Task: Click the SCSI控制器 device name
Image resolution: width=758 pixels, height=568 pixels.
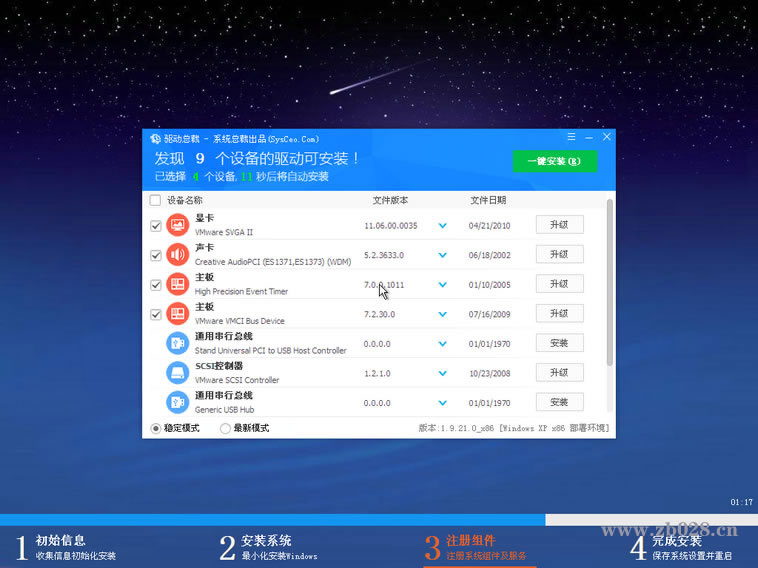Action: (219, 366)
